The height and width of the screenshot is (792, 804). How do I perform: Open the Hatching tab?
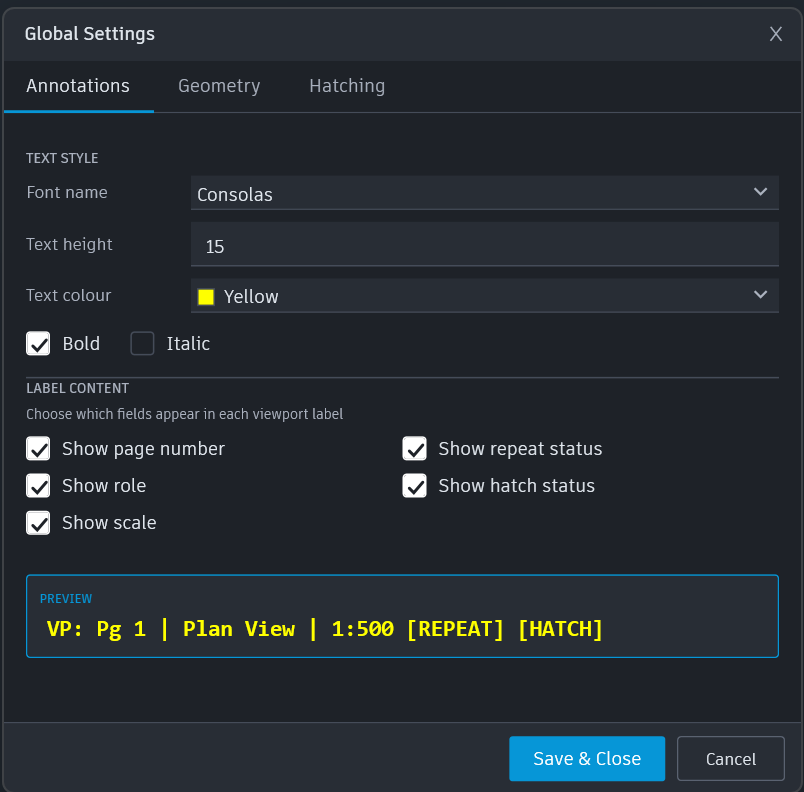tap(347, 86)
